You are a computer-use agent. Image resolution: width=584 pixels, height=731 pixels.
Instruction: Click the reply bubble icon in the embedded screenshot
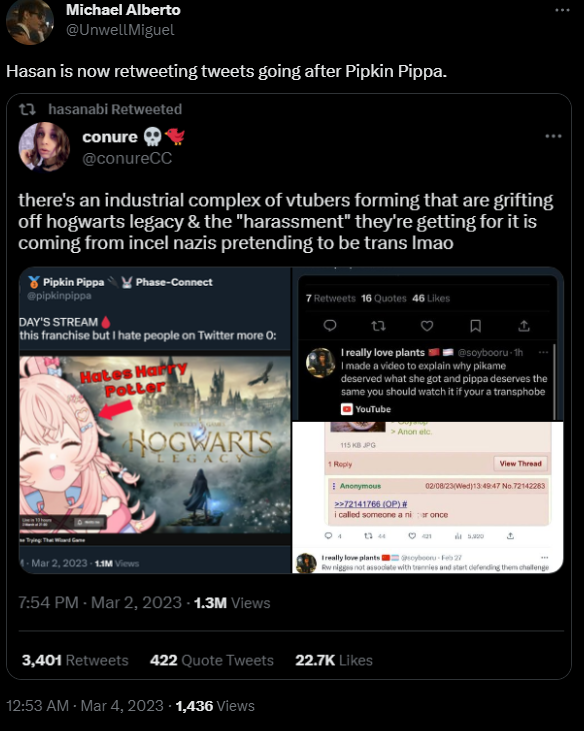tap(330, 325)
